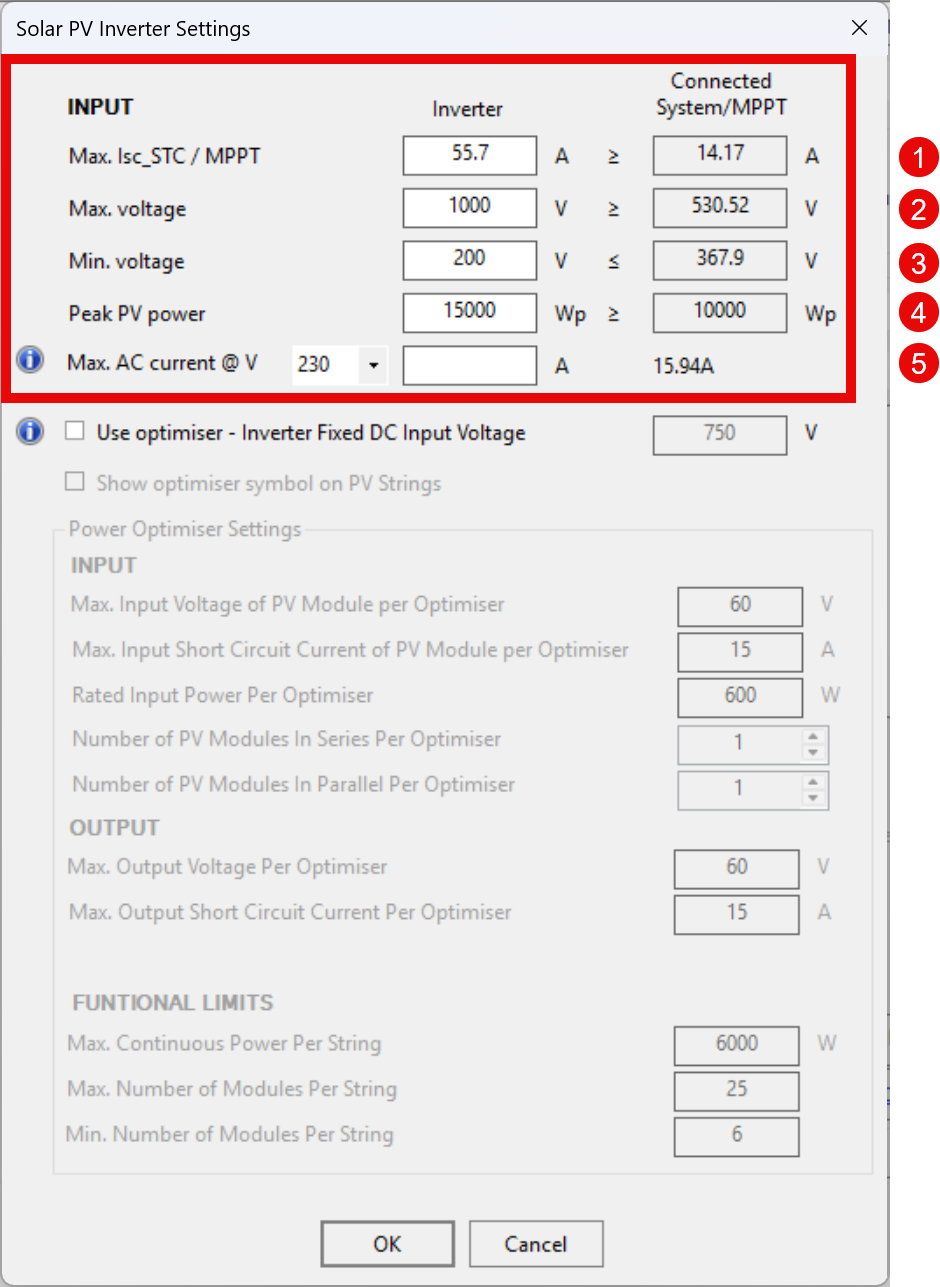Image resolution: width=940 pixels, height=1287 pixels.
Task: Edit inverter Max. voltage field 1000
Action: (470, 208)
